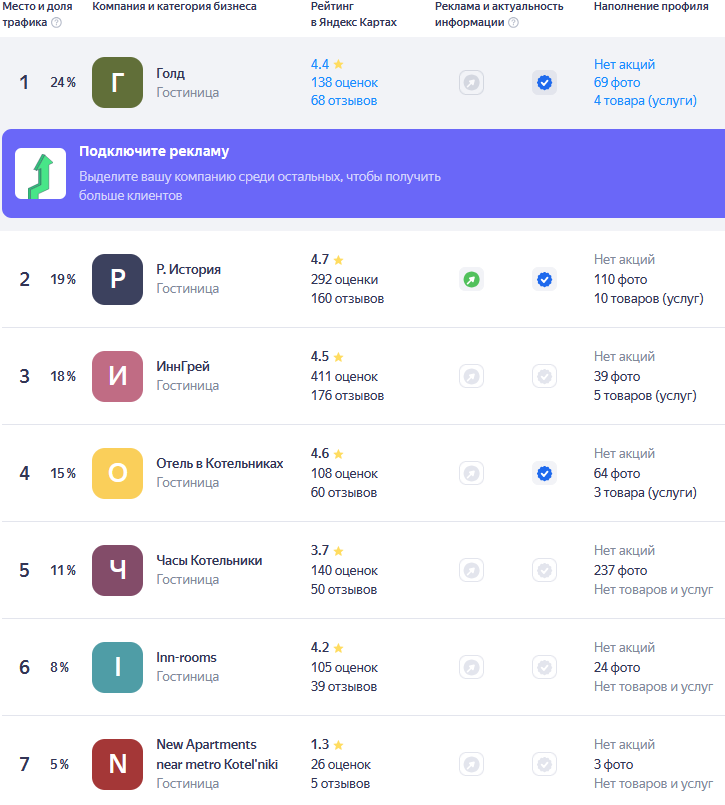Viewport: 725px width, 805px height.
Task: Click the 'Компания и категория бизнеса' header
Action: [x=174, y=7]
